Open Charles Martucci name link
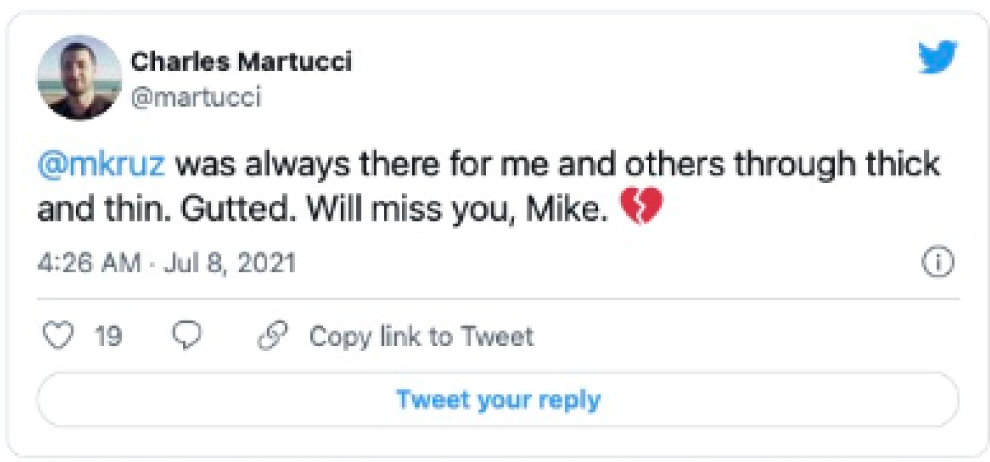990x462 pixels. (x=241, y=62)
